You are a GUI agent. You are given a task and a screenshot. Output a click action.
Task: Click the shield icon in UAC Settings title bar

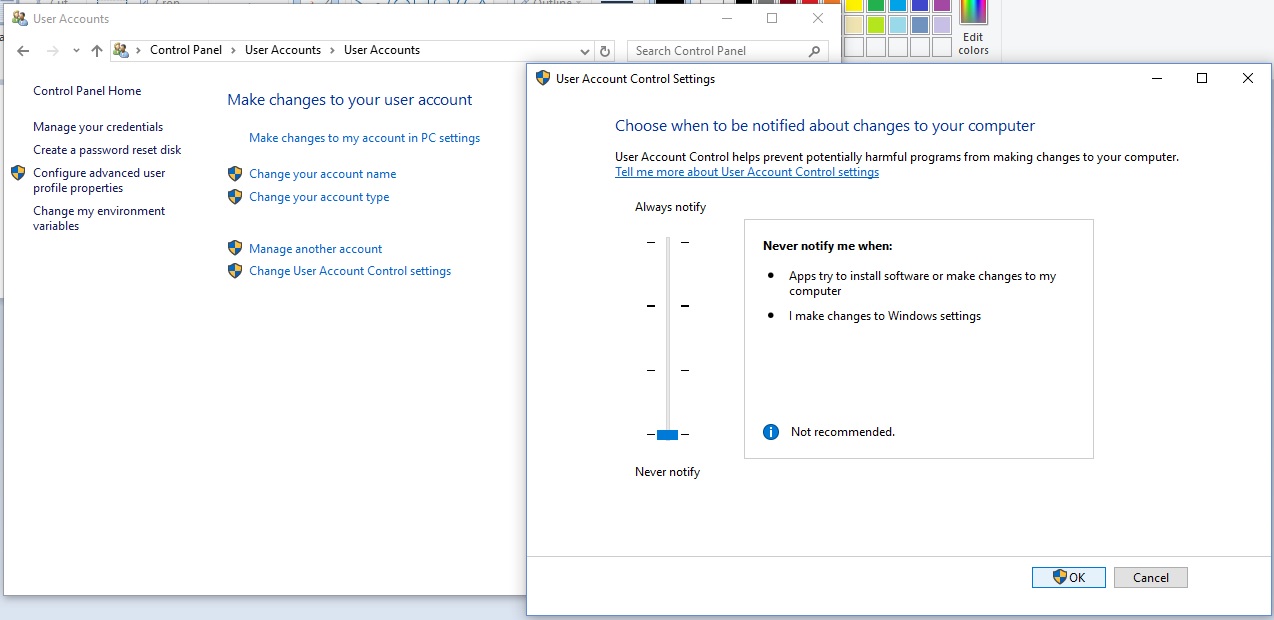pyautogui.click(x=543, y=78)
